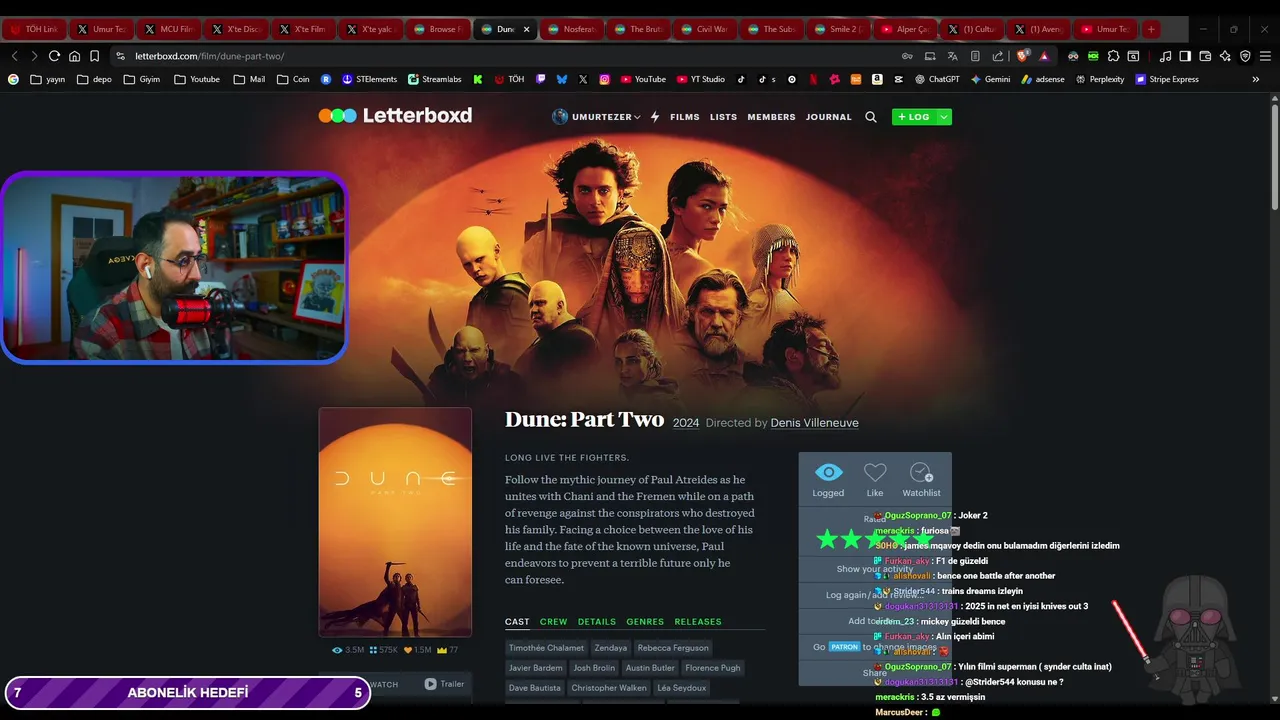The width and height of the screenshot is (1280, 720).
Task: Open the 2024 year link
Action: (686, 423)
